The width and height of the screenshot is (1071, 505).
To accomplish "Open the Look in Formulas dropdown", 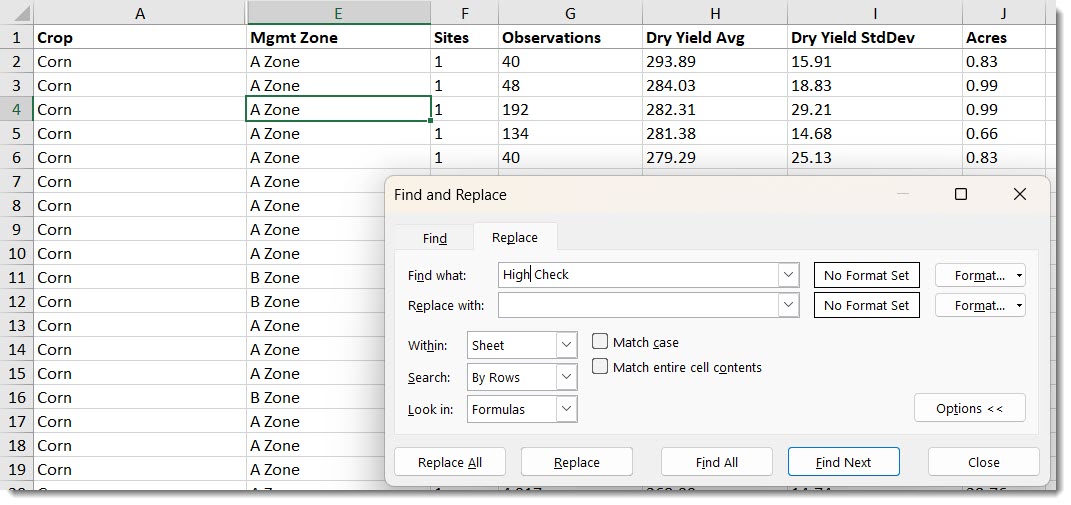I will click(567, 409).
